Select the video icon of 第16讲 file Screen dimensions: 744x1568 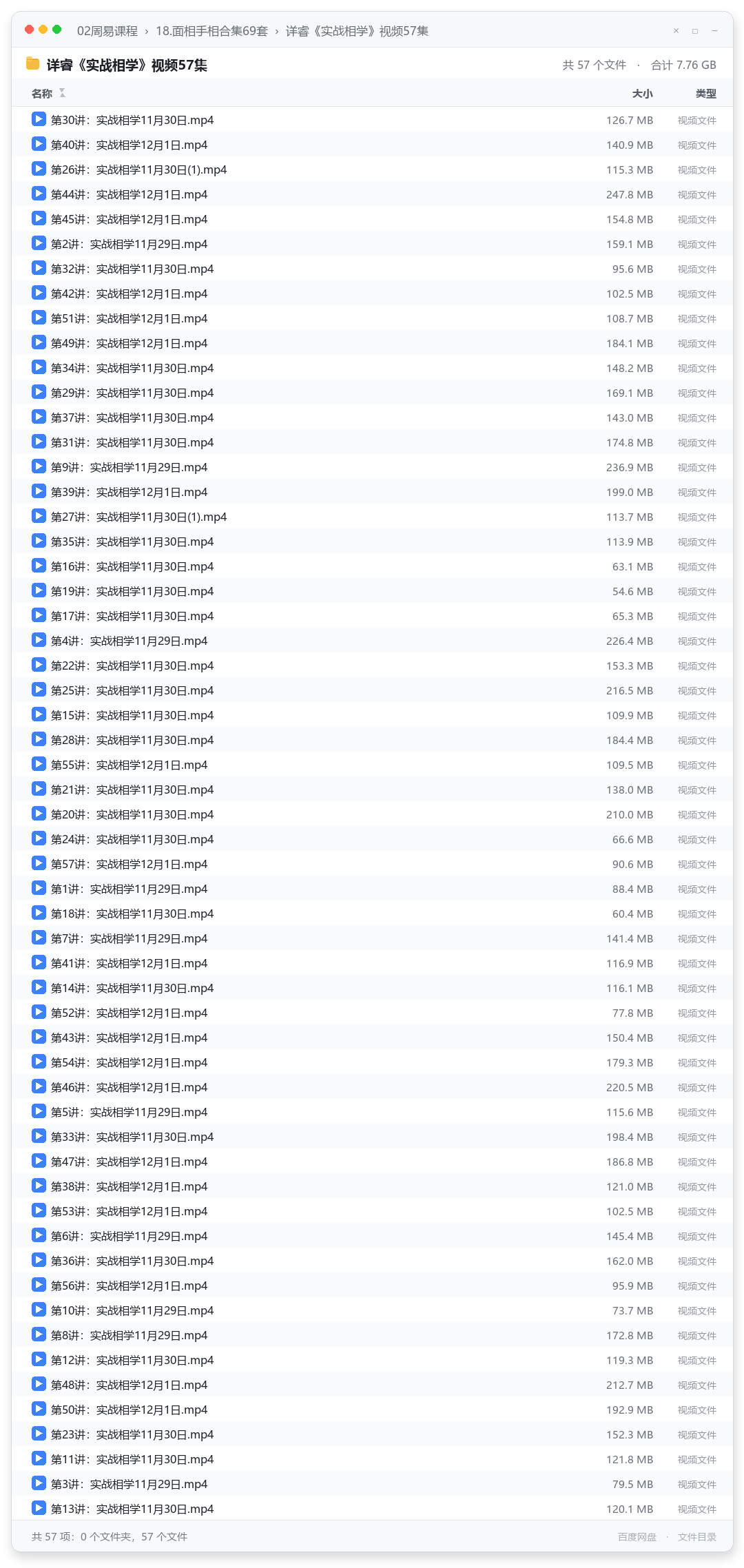pos(39,566)
